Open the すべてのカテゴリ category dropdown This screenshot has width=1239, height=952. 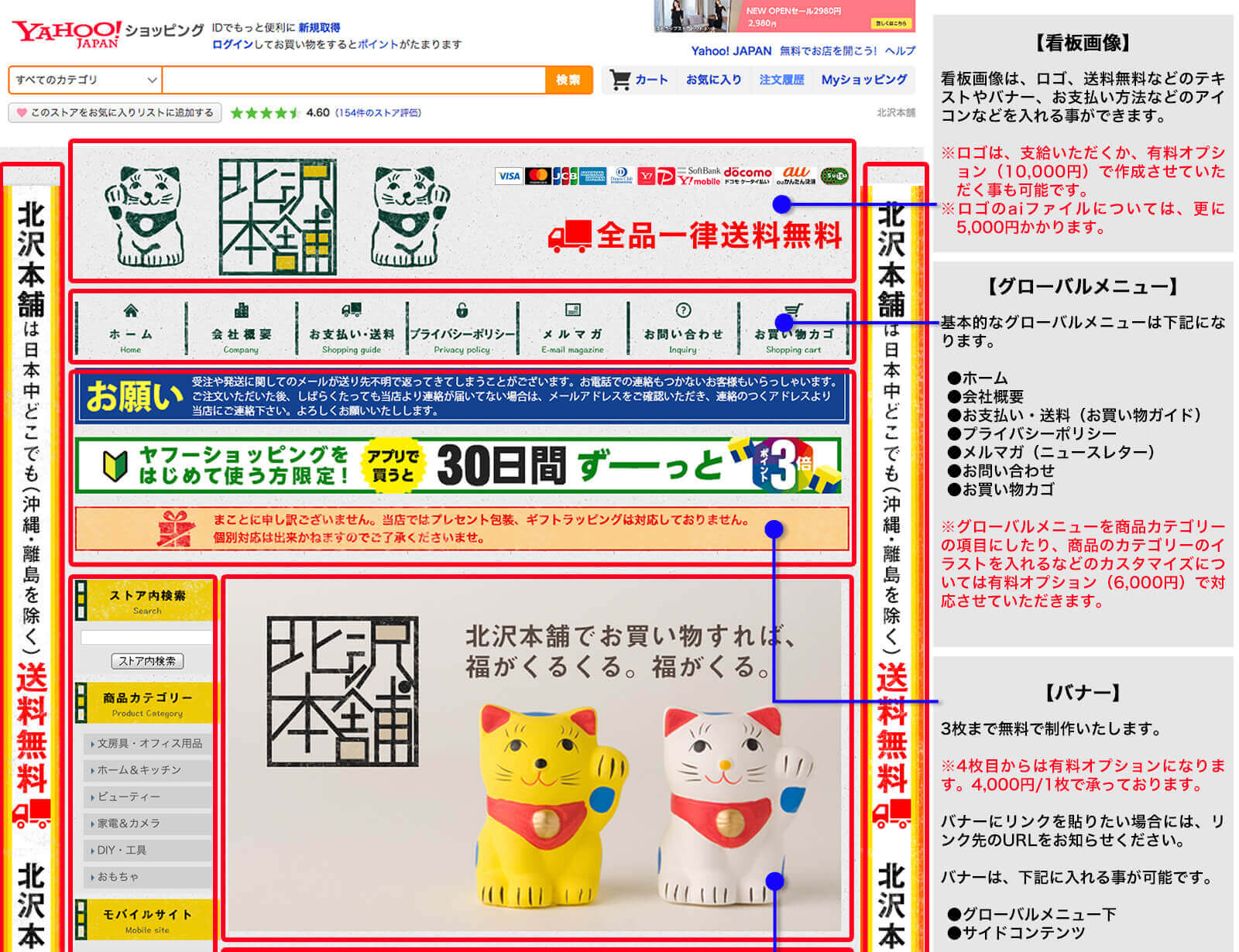tap(85, 80)
